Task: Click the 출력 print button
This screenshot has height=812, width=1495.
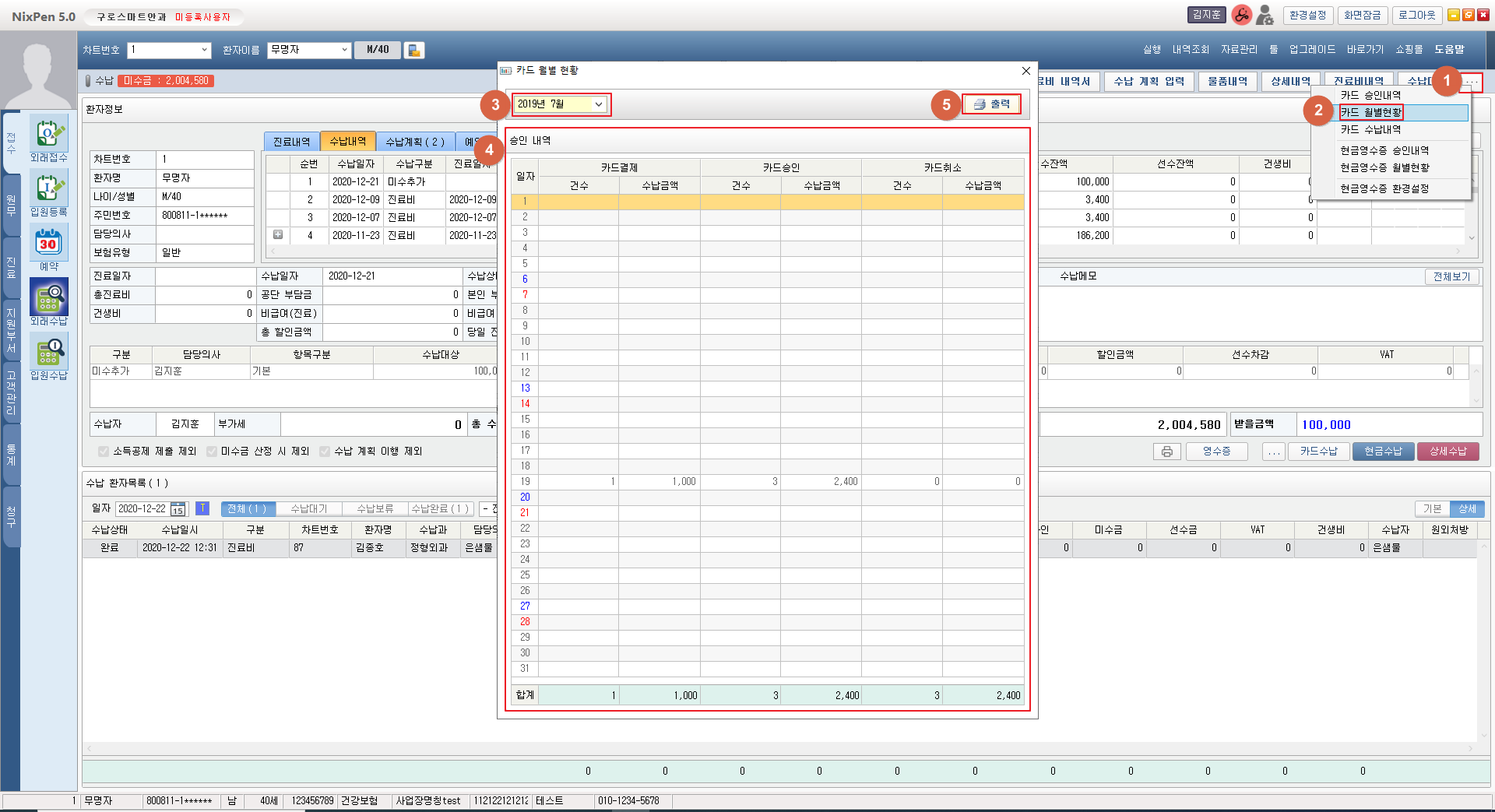Action: pyautogui.click(x=991, y=104)
